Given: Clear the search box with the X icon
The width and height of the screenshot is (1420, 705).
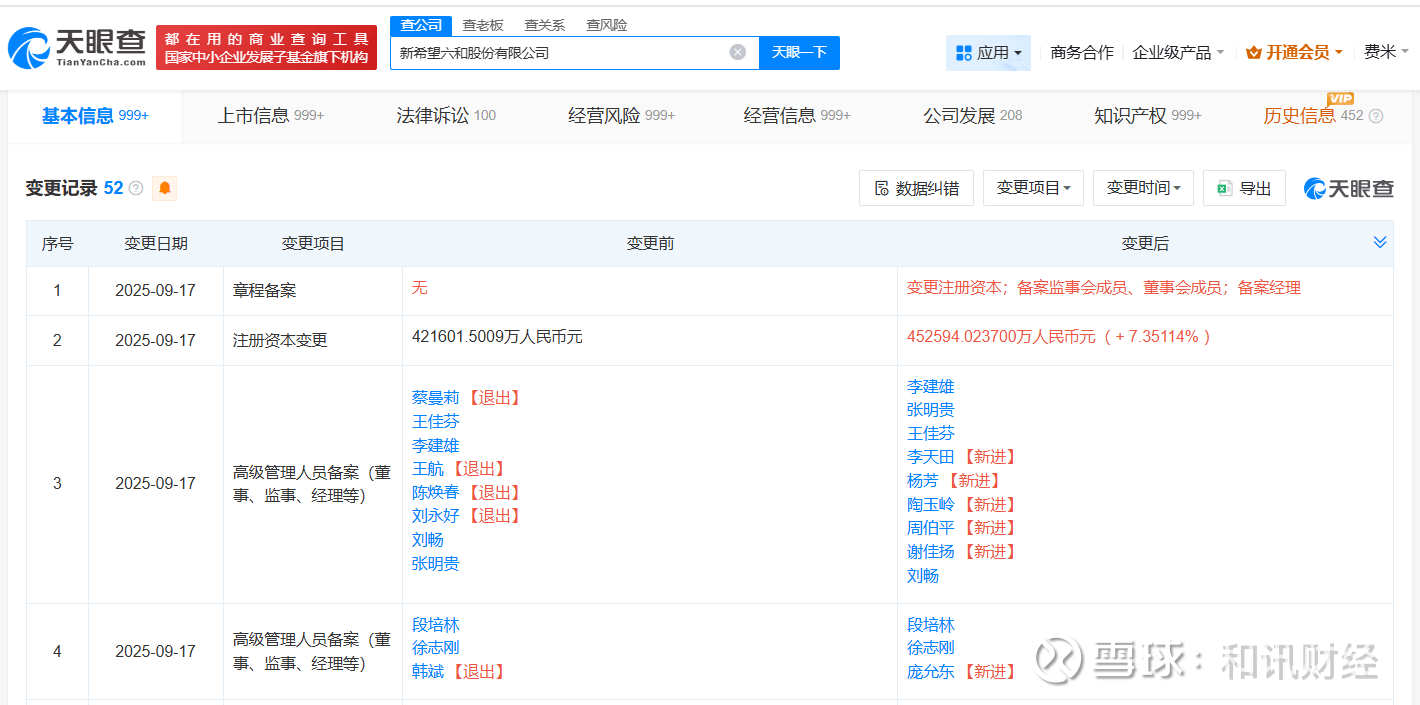Looking at the screenshot, I should click(738, 52).
